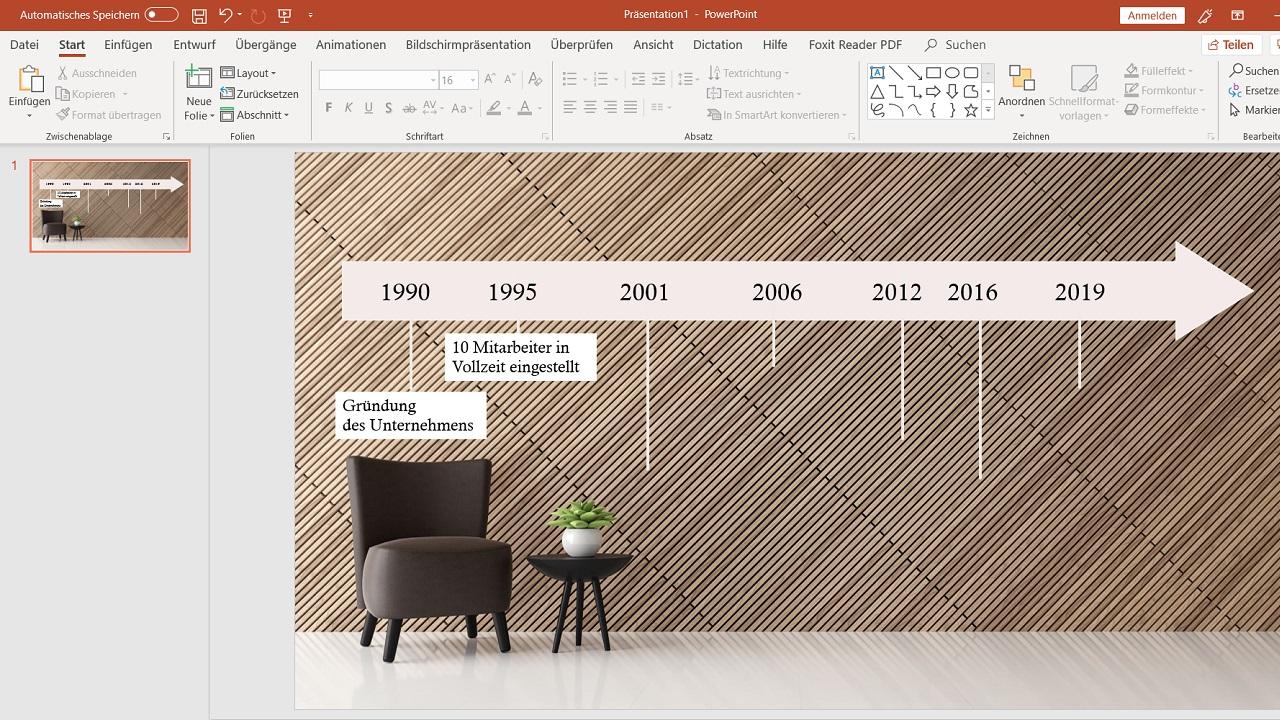
Task: Expand the shapes gallery more arrow
Action: click(988, 111)
